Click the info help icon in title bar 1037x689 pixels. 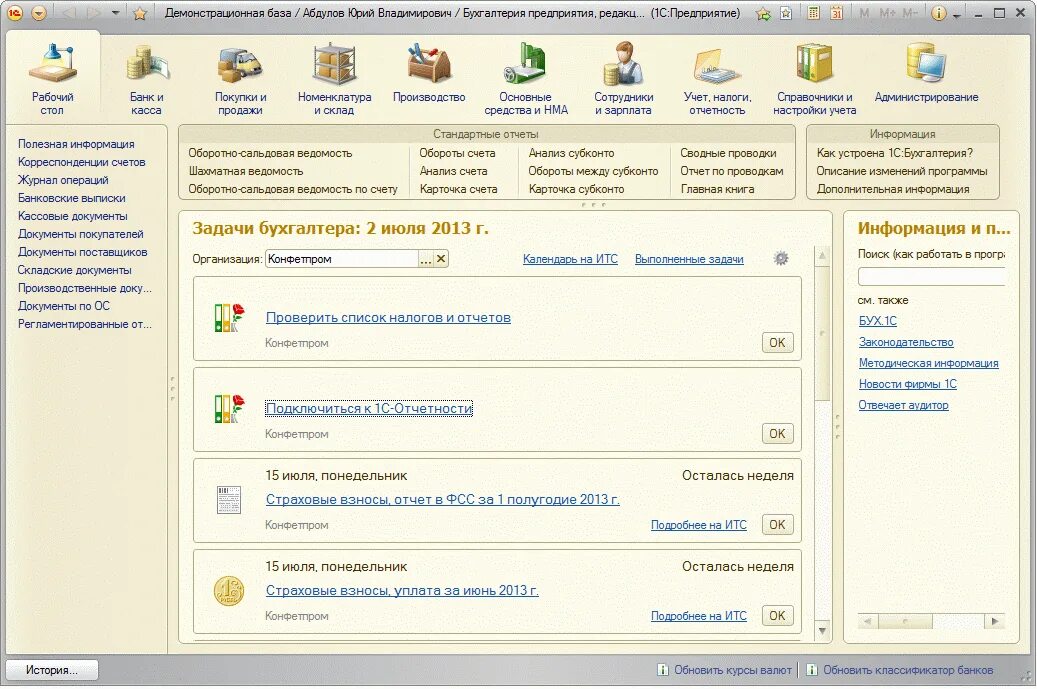pos(938,13)
